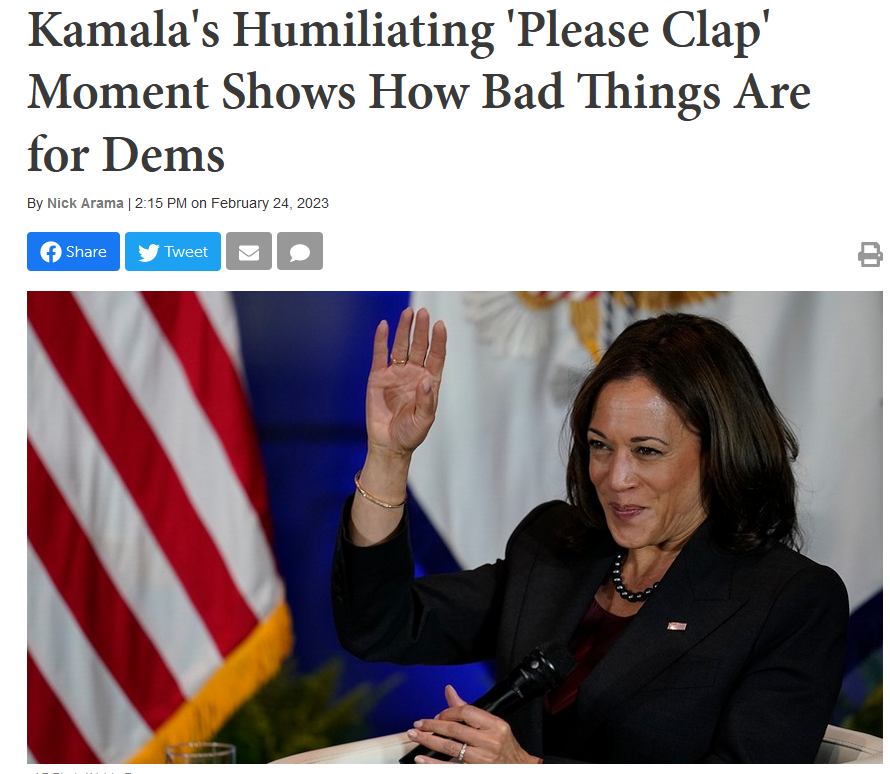Click the water glass in photo
Screen dimensions: 890x774
click(x=200, y=753)
